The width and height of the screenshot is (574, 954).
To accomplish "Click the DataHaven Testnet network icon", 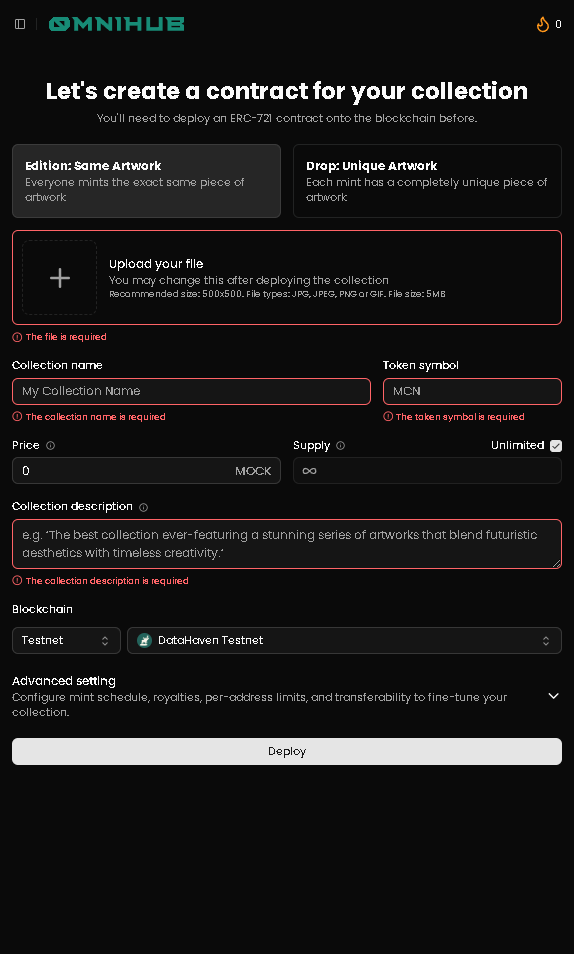I will 144,640.
